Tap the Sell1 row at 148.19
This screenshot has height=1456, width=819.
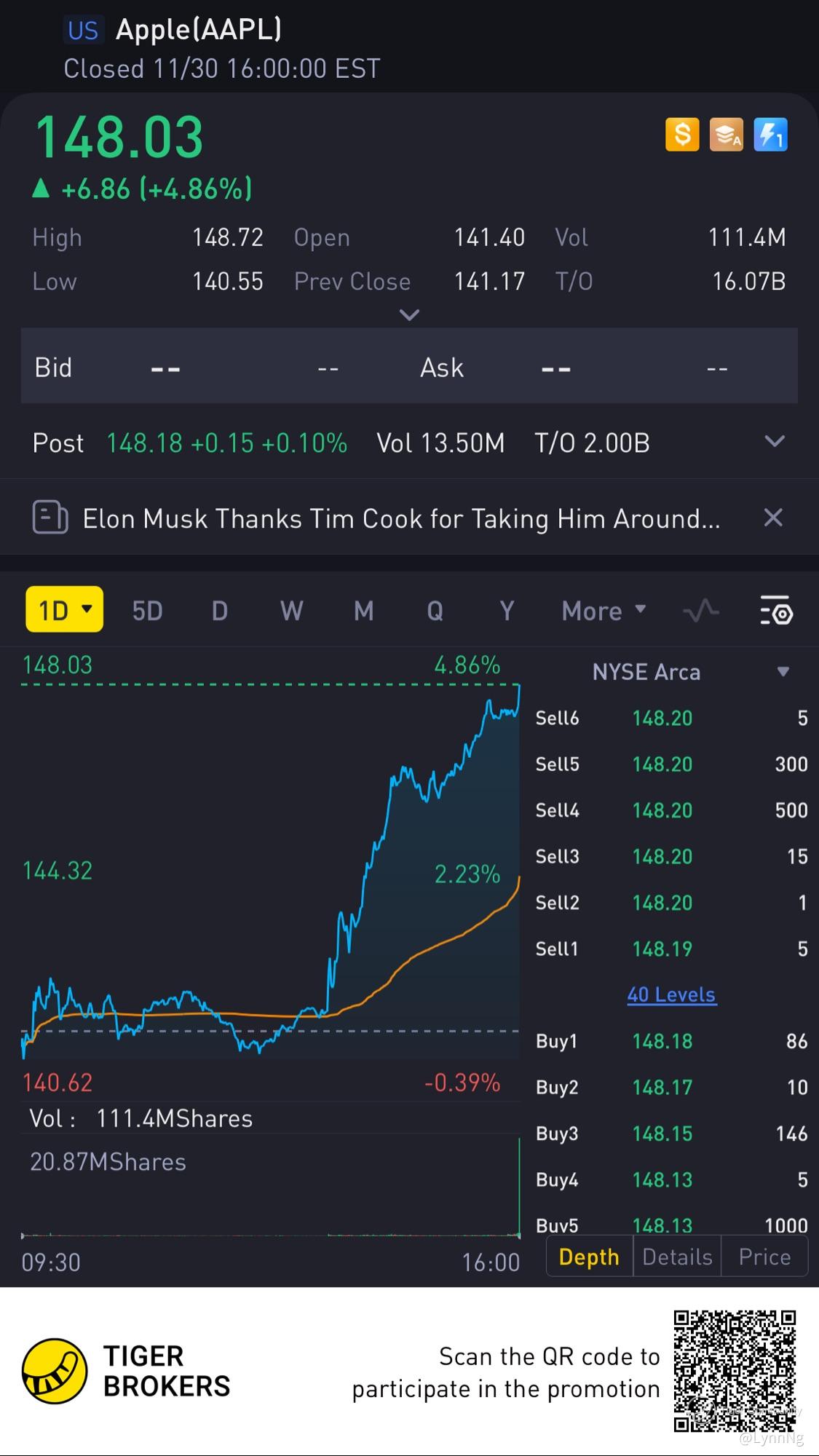tap(671, 949)
